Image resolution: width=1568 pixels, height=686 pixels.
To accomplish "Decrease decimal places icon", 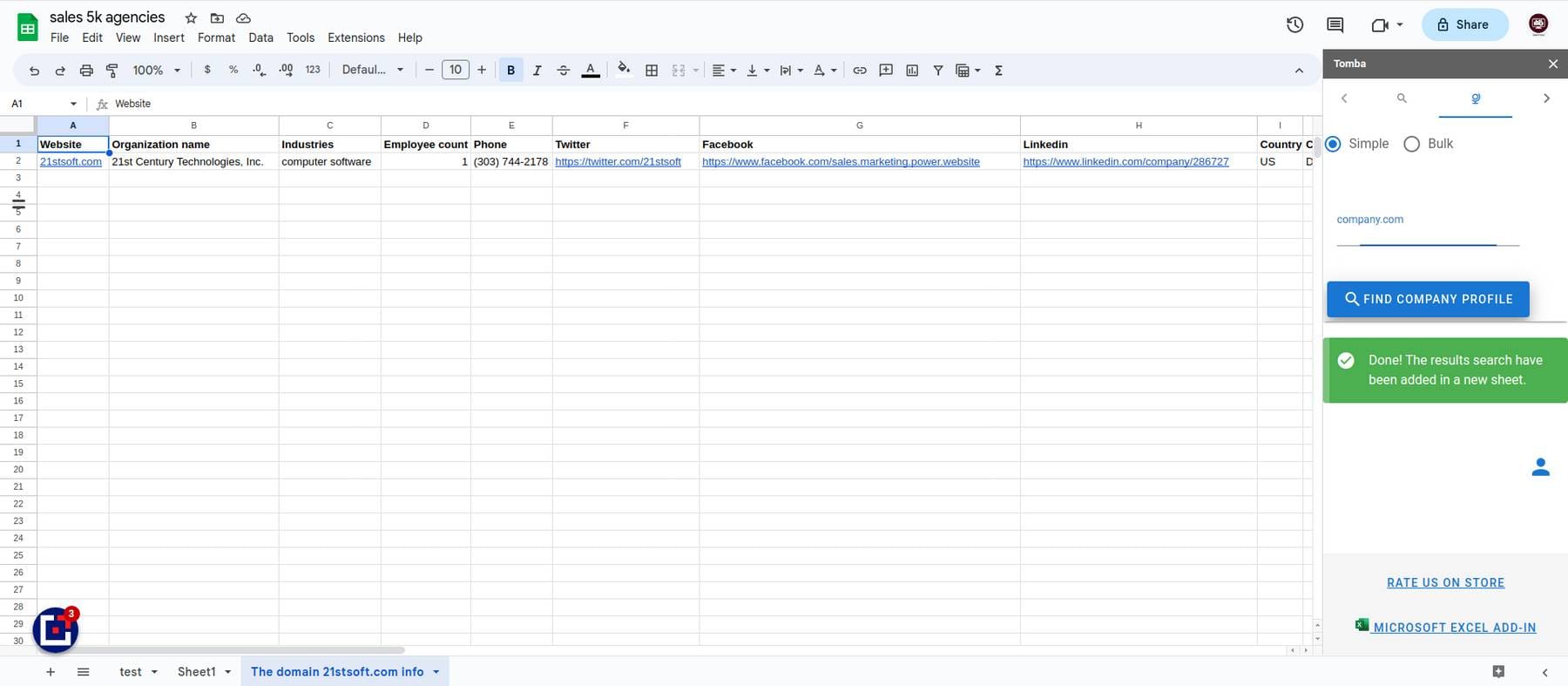I will tap(259, 70).
